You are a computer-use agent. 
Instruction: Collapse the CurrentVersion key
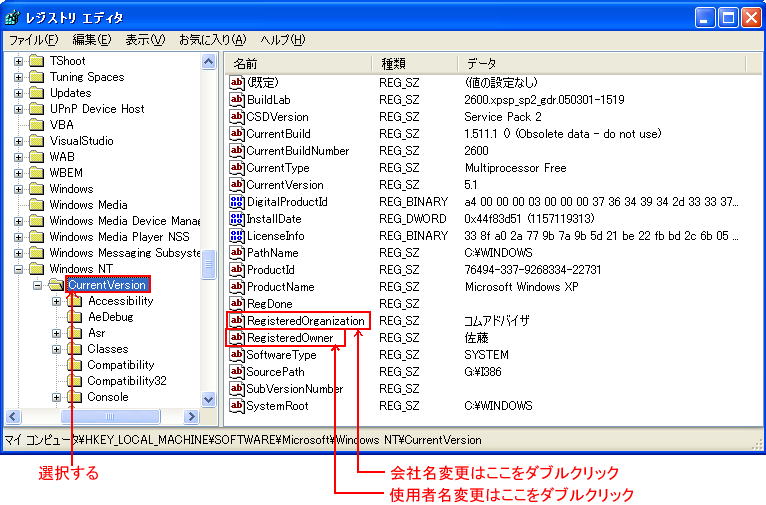click(38, 285)
